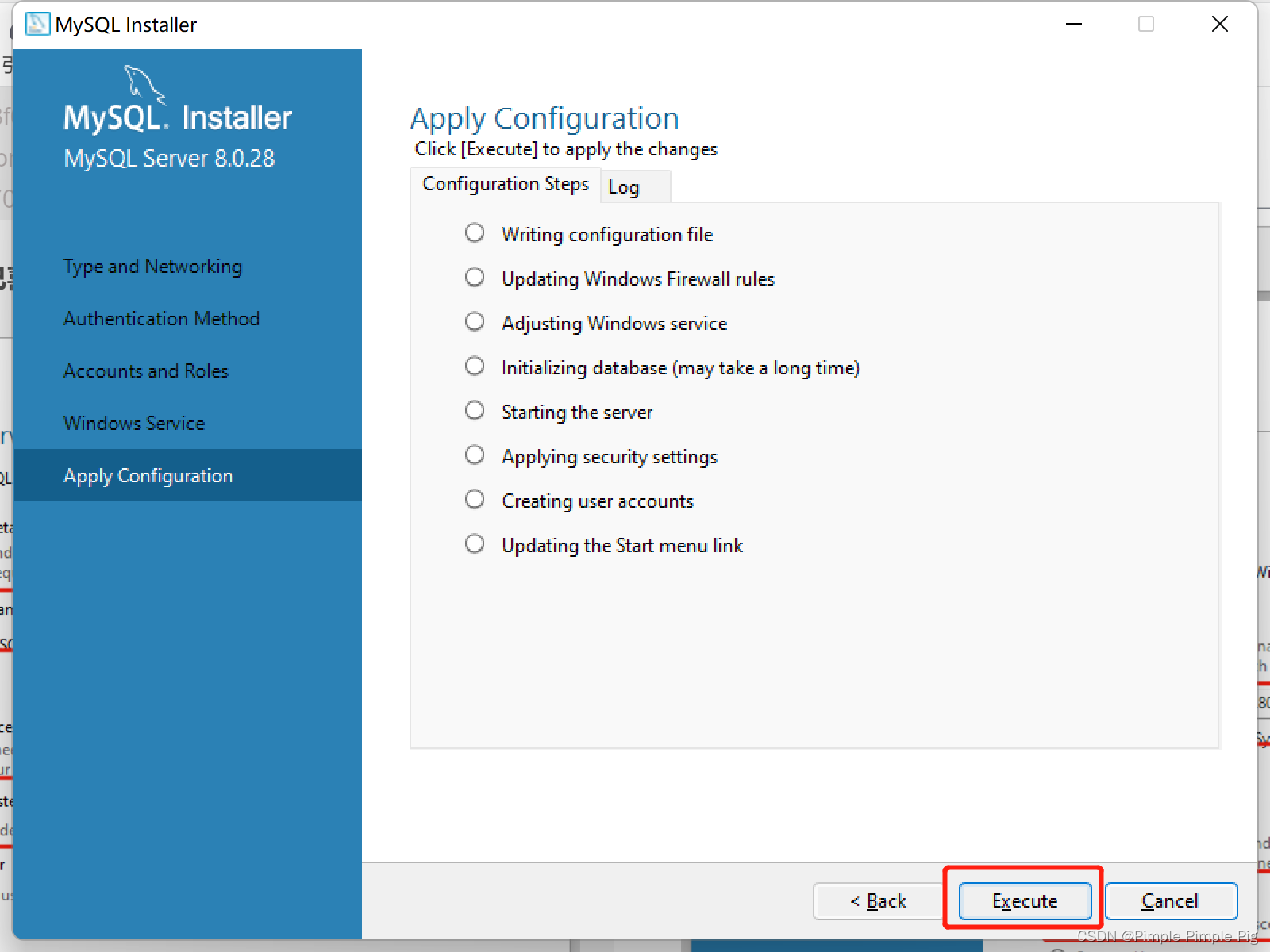Open Authentication Method step in sidebar
Viewport: 1270px width, 952px height.
[x=162, y=319]
